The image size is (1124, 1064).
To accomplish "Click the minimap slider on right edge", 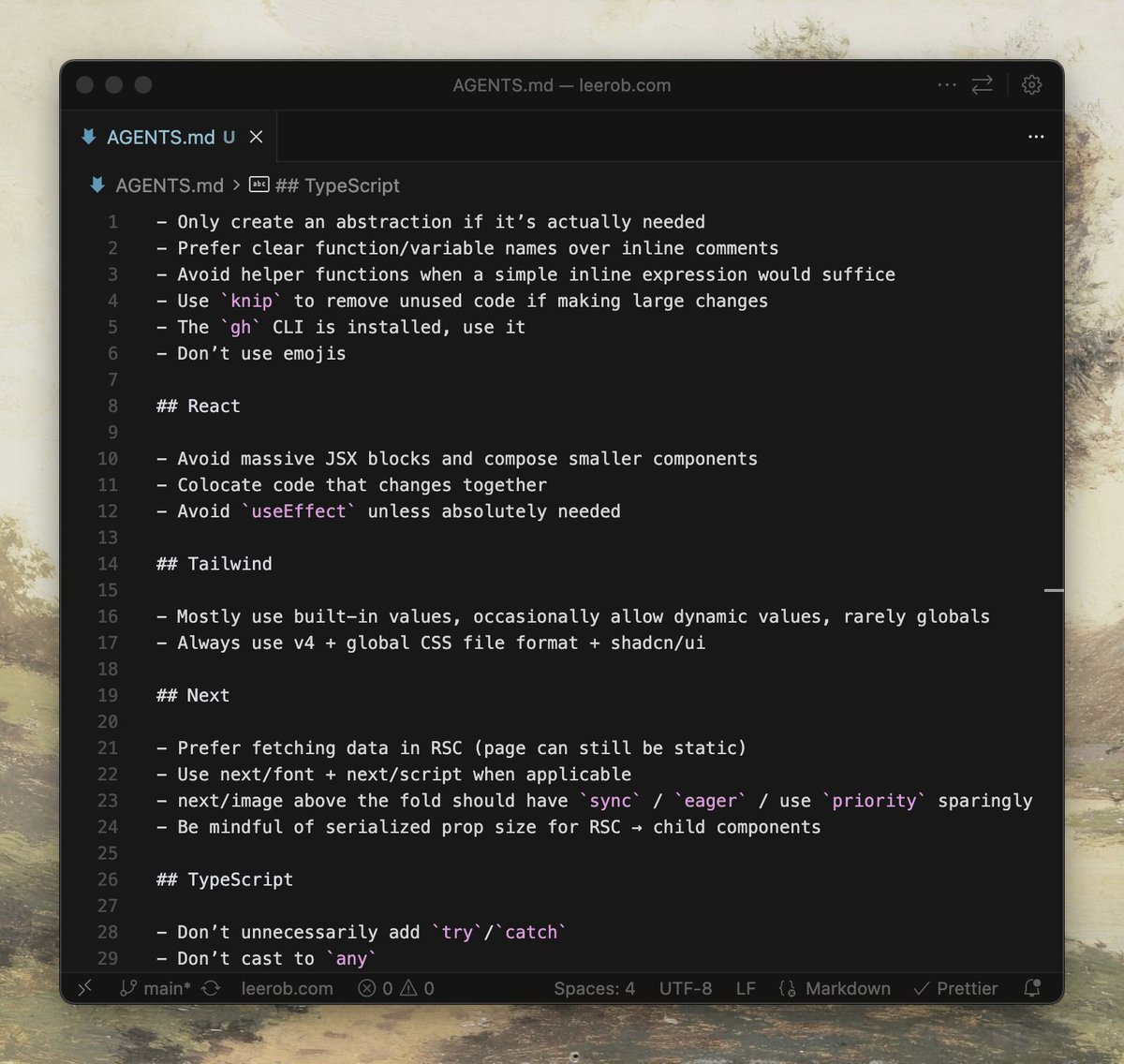I will [1053, 591].
